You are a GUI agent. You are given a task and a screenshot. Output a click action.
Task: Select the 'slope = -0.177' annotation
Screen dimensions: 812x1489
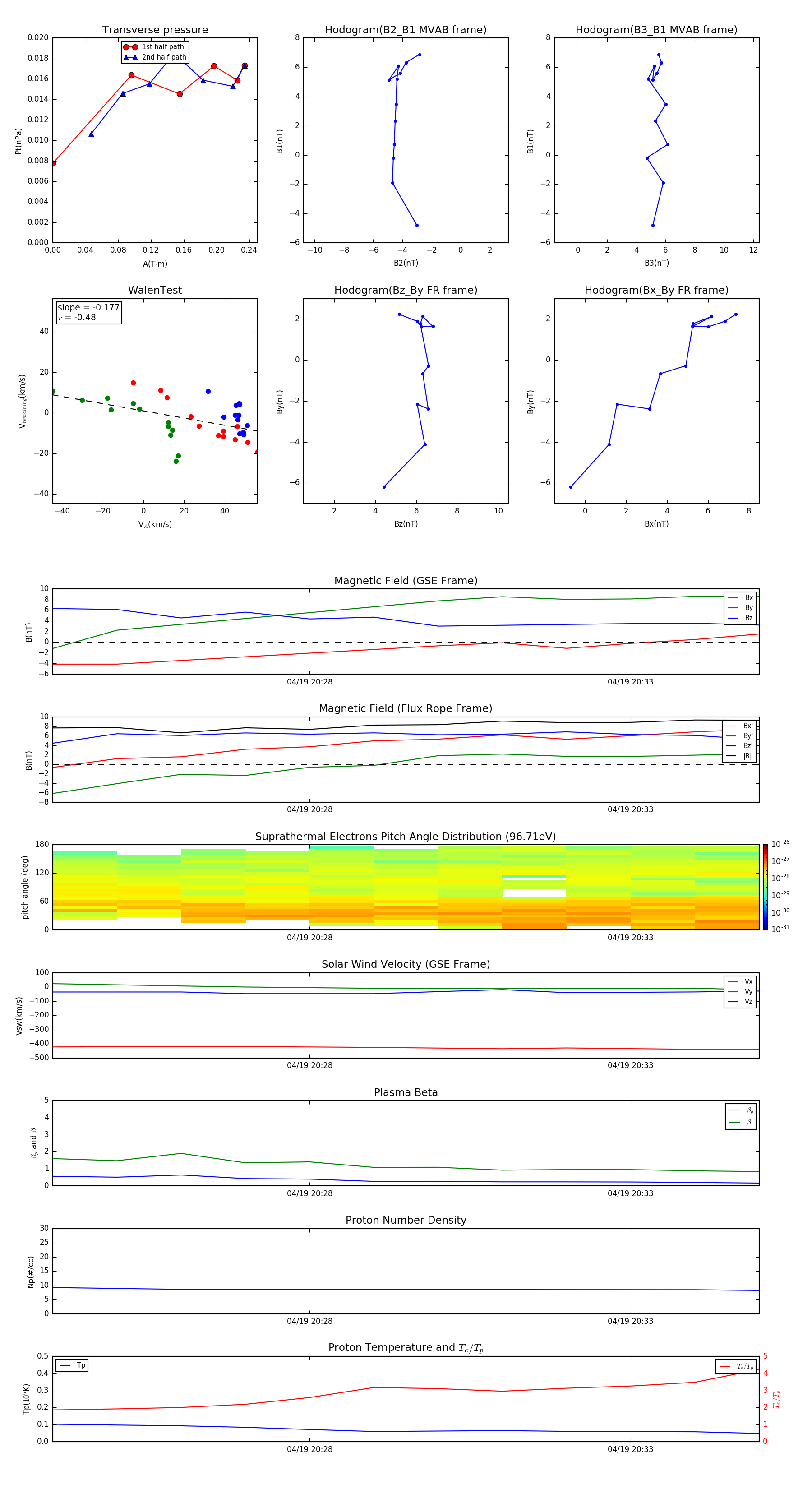[88, 308]
